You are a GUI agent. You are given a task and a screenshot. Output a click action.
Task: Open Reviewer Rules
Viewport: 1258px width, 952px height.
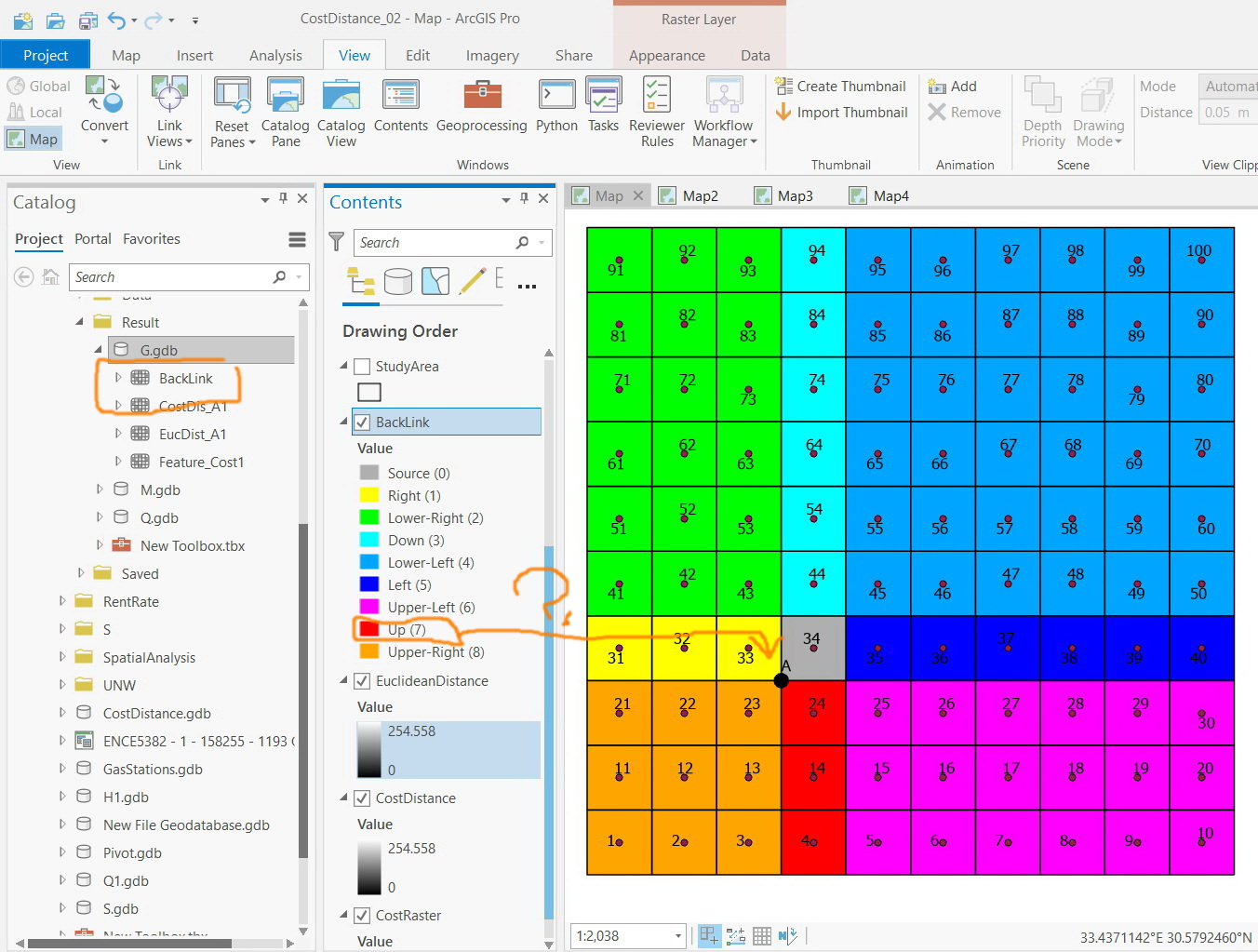click(x=657, y=112)
